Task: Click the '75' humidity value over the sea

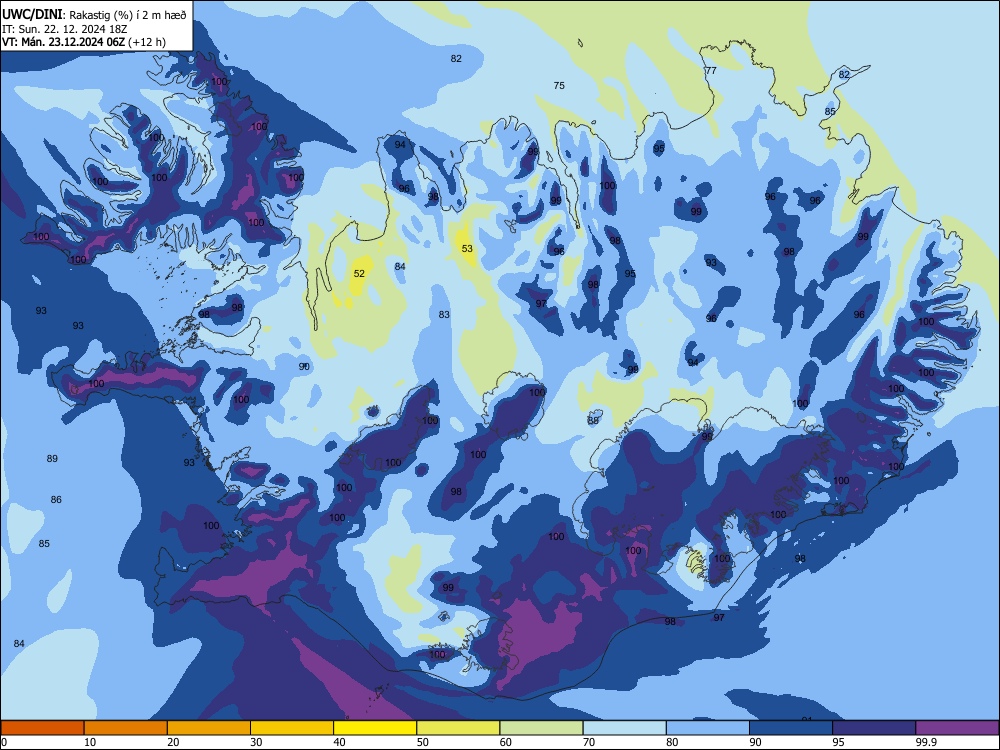Action: tap(559, 85)
